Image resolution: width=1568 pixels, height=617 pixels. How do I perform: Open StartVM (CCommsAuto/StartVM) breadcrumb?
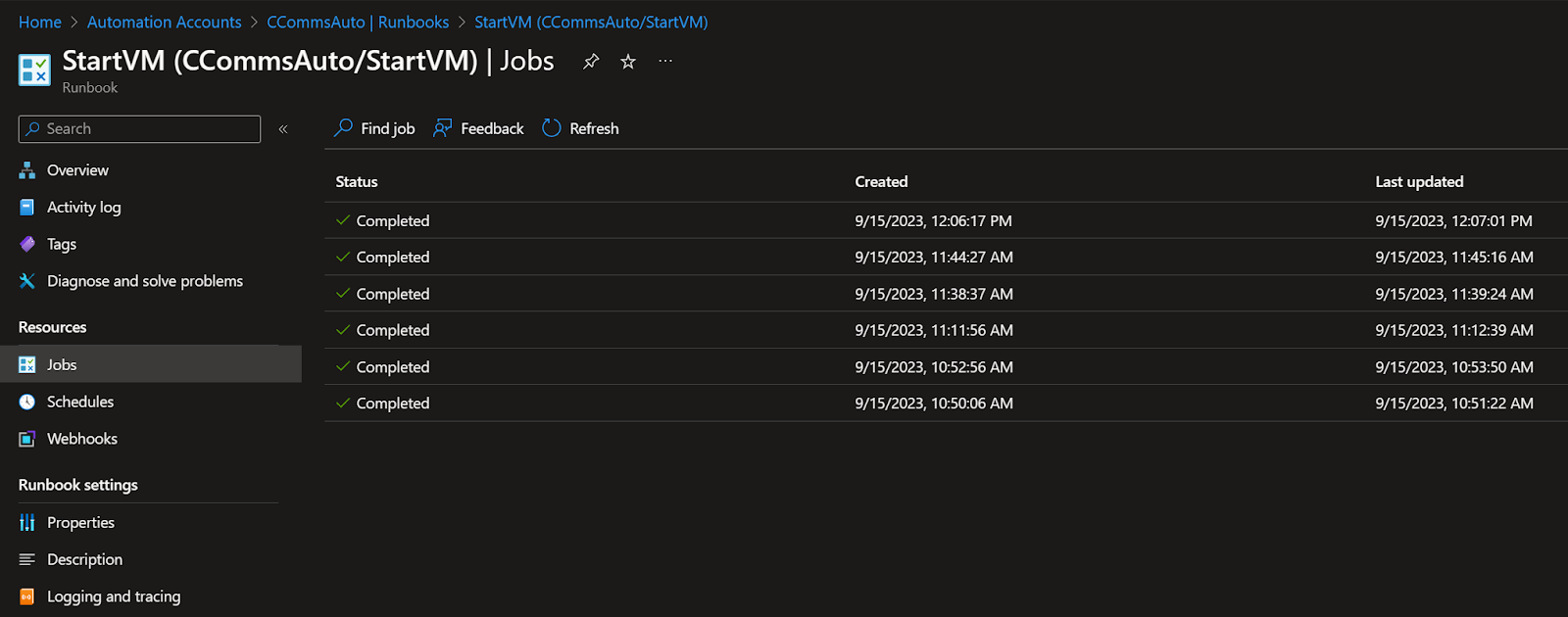coord(591,23)
